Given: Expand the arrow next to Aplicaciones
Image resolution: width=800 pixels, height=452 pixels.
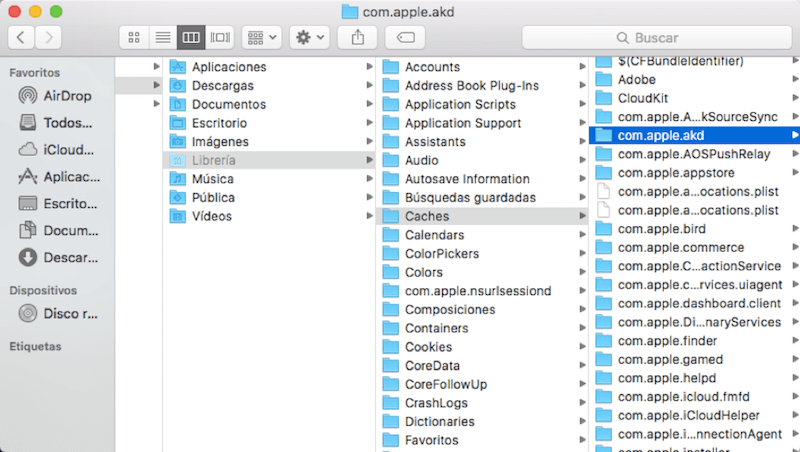Looking at the screenshot, I should coord(369,67).
